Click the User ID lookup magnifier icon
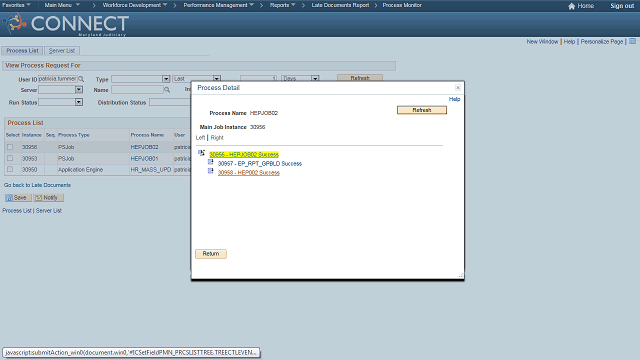640x360 pixels. click(x=81, y=79)
